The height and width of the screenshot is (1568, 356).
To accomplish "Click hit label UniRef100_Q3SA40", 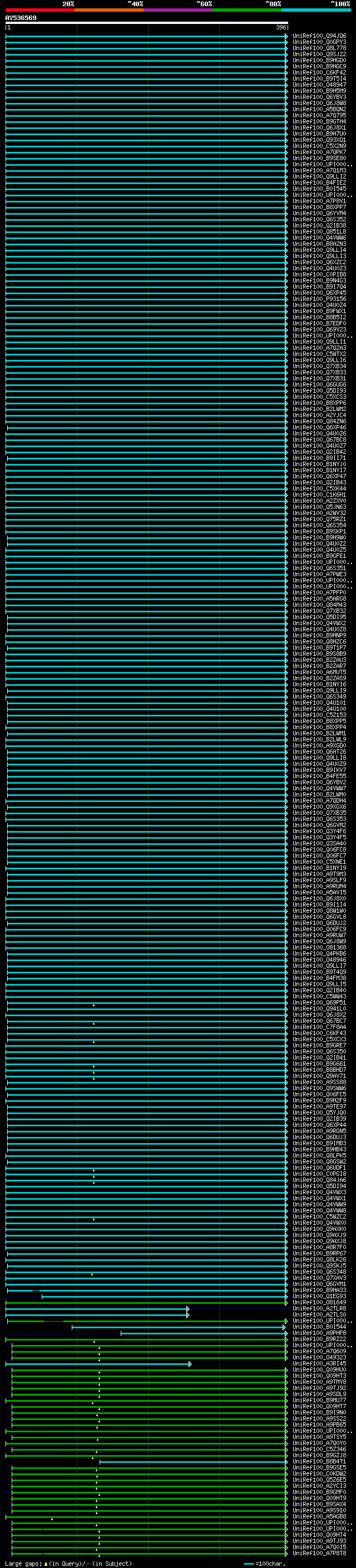I will (x=319, y=844).
